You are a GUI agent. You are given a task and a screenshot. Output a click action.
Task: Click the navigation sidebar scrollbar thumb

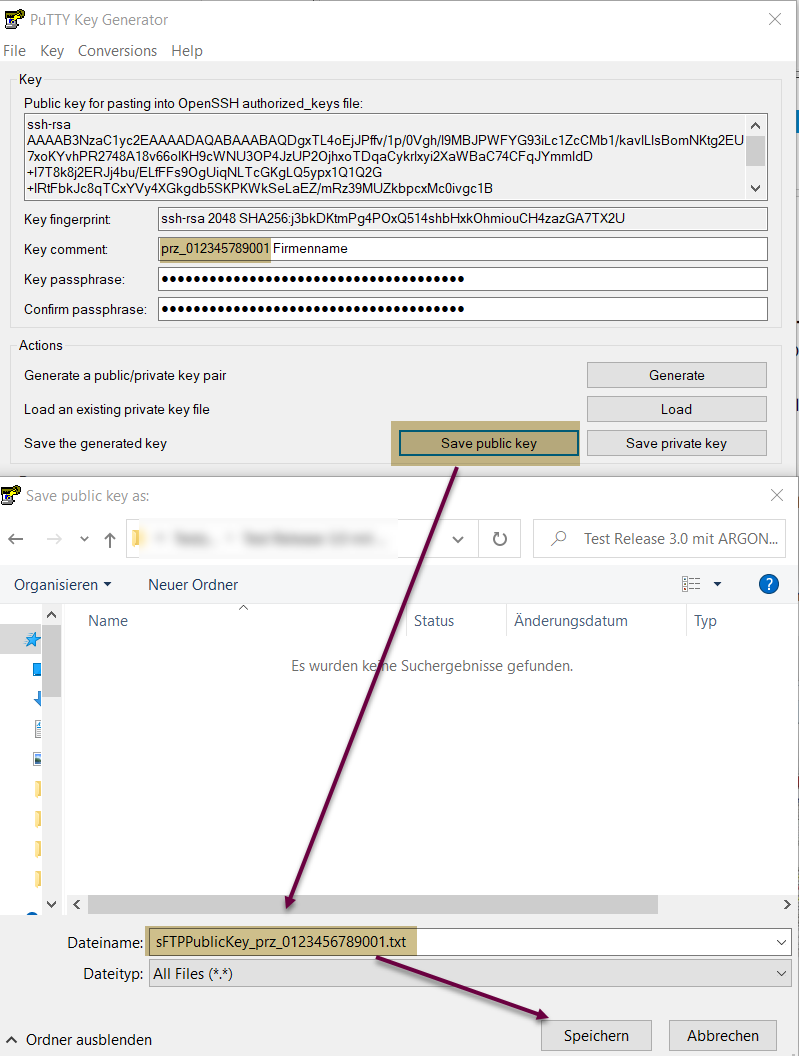point(51,661)
